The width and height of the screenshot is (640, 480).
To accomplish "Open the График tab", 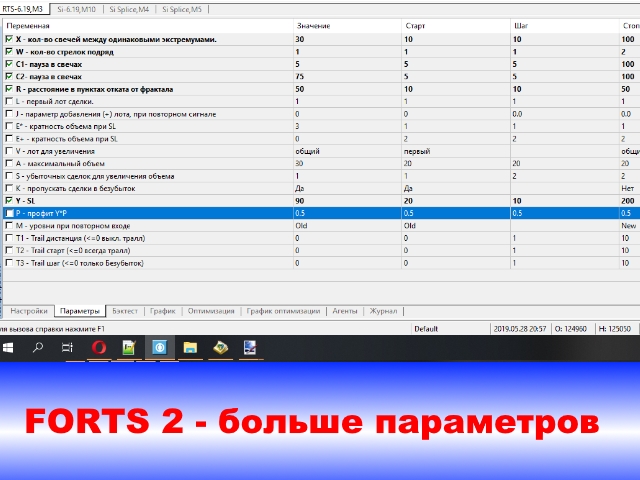I will click(x=162, y=311).
